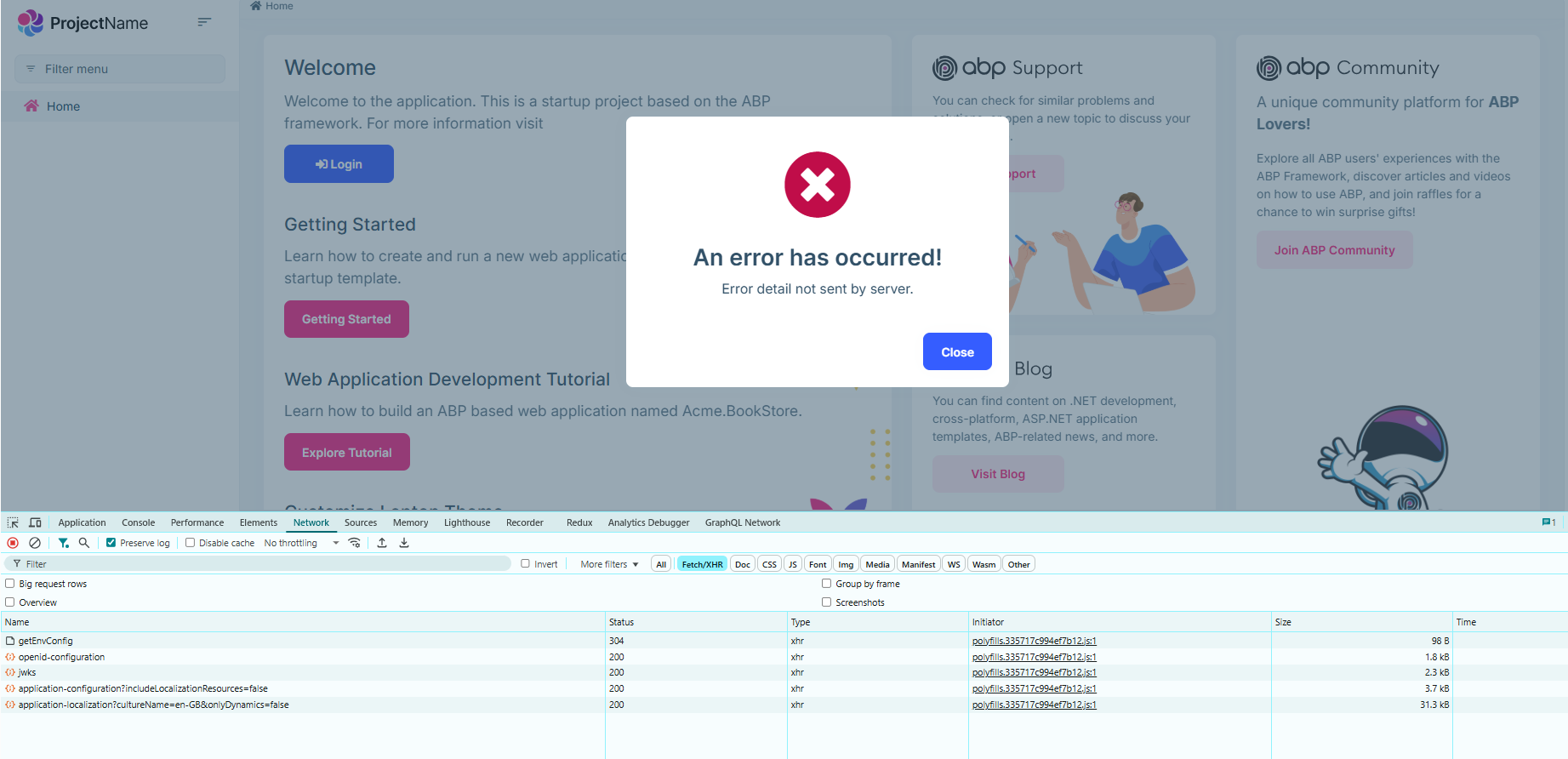Open the No throttling dropdown

tap(301, 543)
